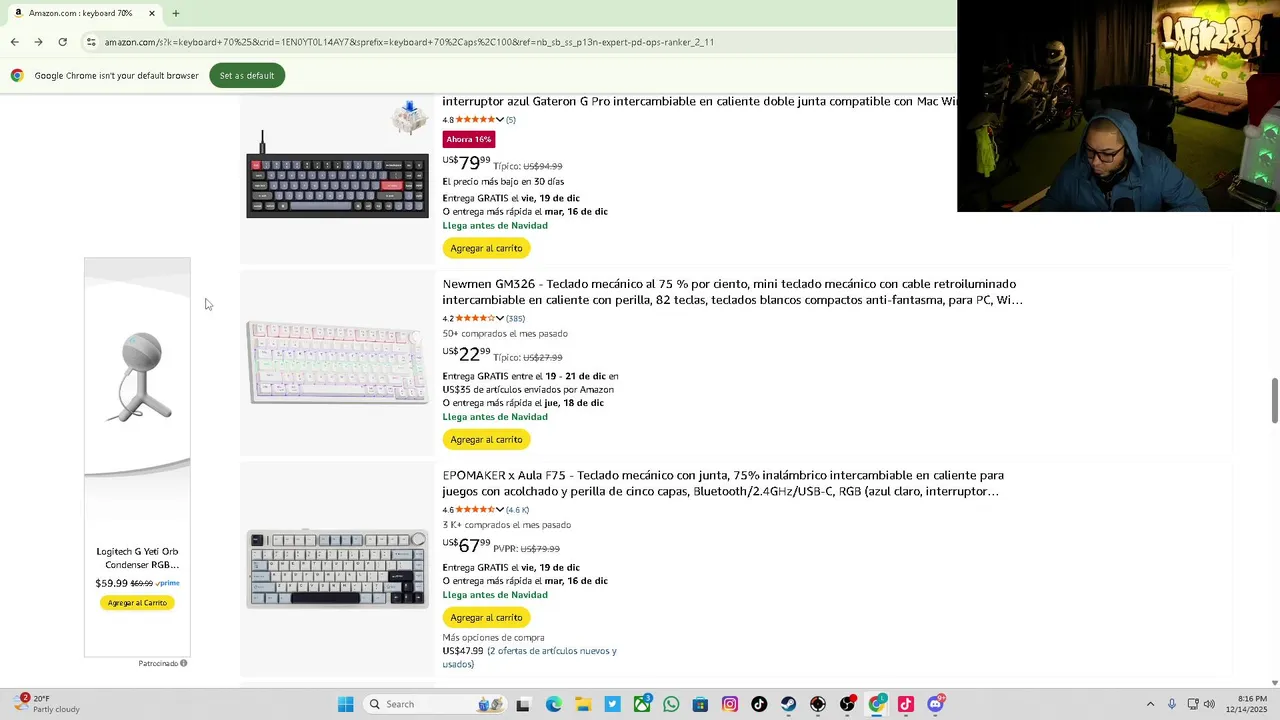Screen dimensions: 1280x720
Task: Open Instagram from the taskbar
Action: pyautogui.click(x=730, y=704)
